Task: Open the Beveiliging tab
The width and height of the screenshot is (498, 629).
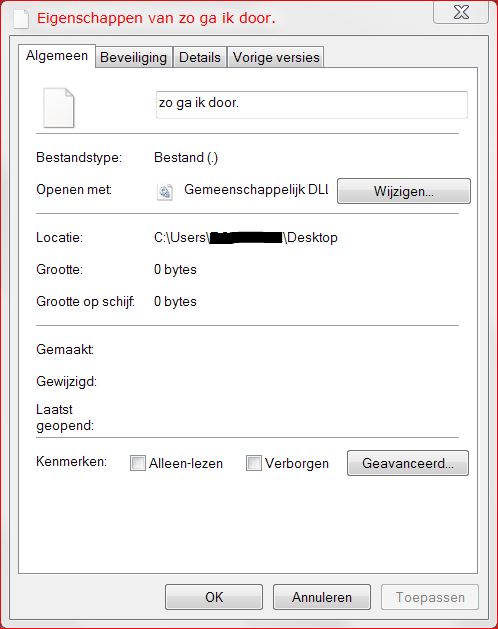Action: (x=133, y=57)
